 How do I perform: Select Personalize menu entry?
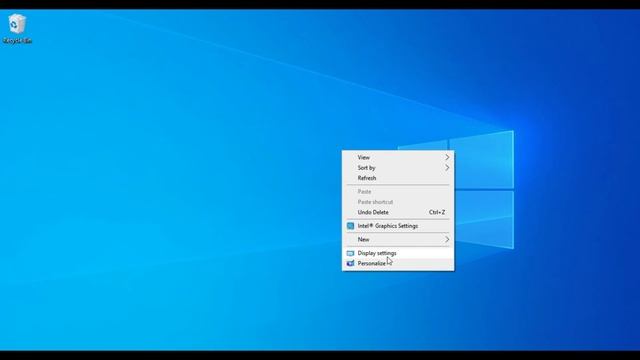tap(398, 263)
